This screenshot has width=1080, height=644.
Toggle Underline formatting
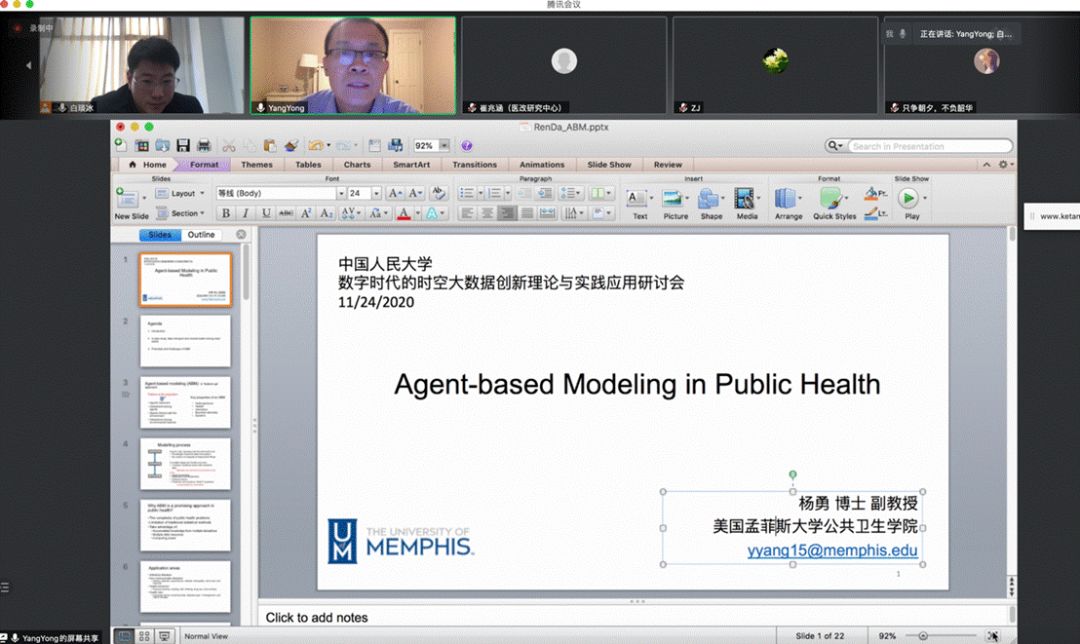tap(266, 213)
